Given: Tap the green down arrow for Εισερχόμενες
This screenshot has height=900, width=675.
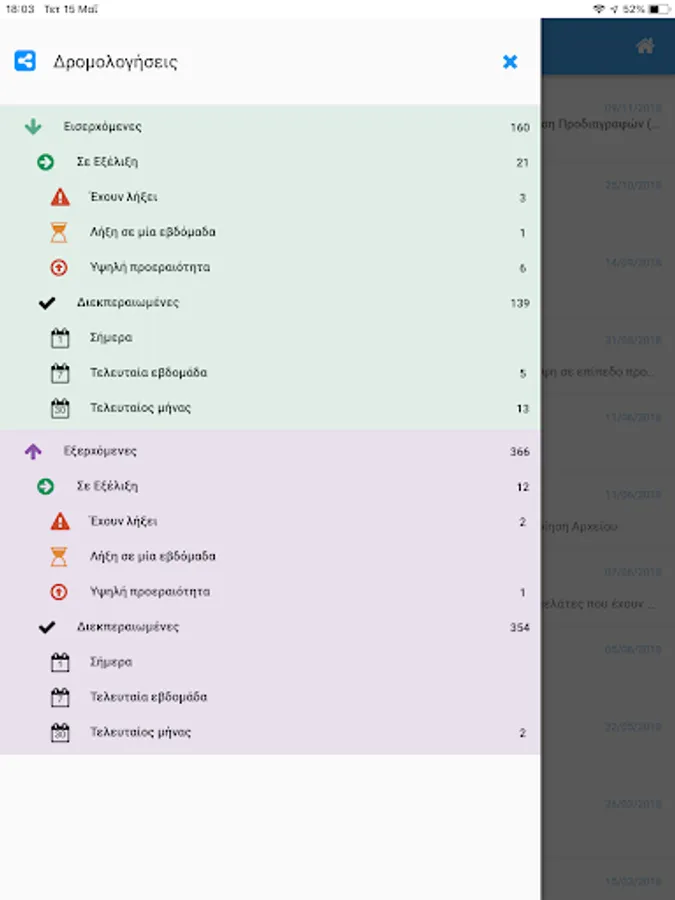Looking at the screenshot, I should point(33,126).
